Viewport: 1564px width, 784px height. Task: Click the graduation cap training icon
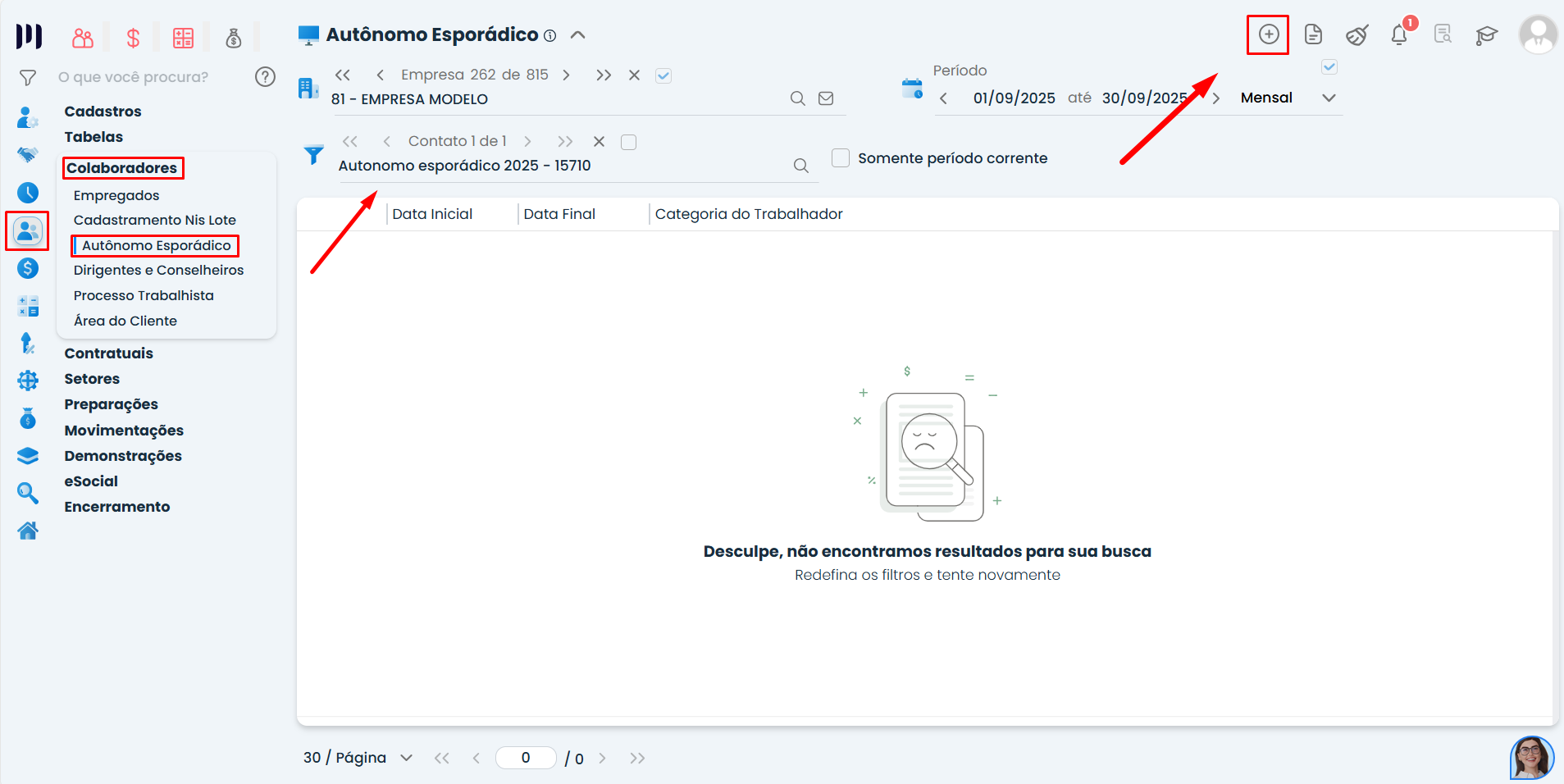click(1486, 35)
